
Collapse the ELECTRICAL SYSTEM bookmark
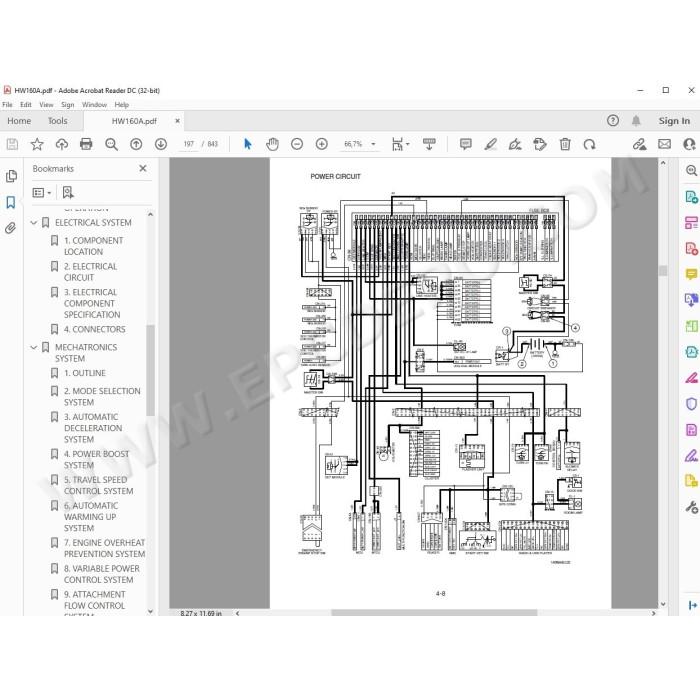tap(34, 222)
